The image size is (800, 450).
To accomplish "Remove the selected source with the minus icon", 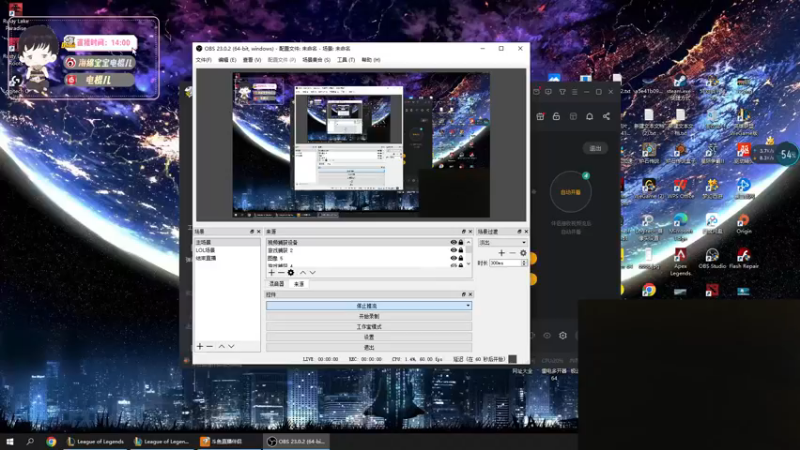I will (x=281, y=273).
